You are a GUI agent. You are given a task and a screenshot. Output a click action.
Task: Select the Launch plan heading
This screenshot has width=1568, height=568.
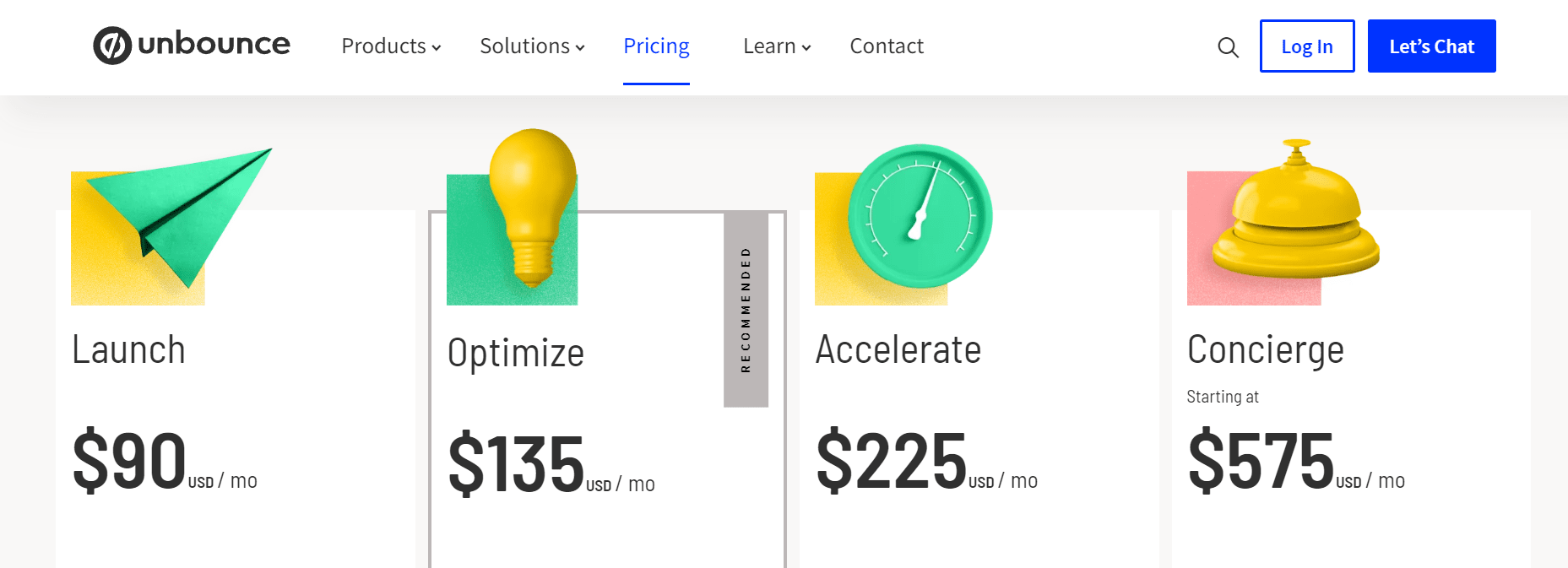[128, 349]
